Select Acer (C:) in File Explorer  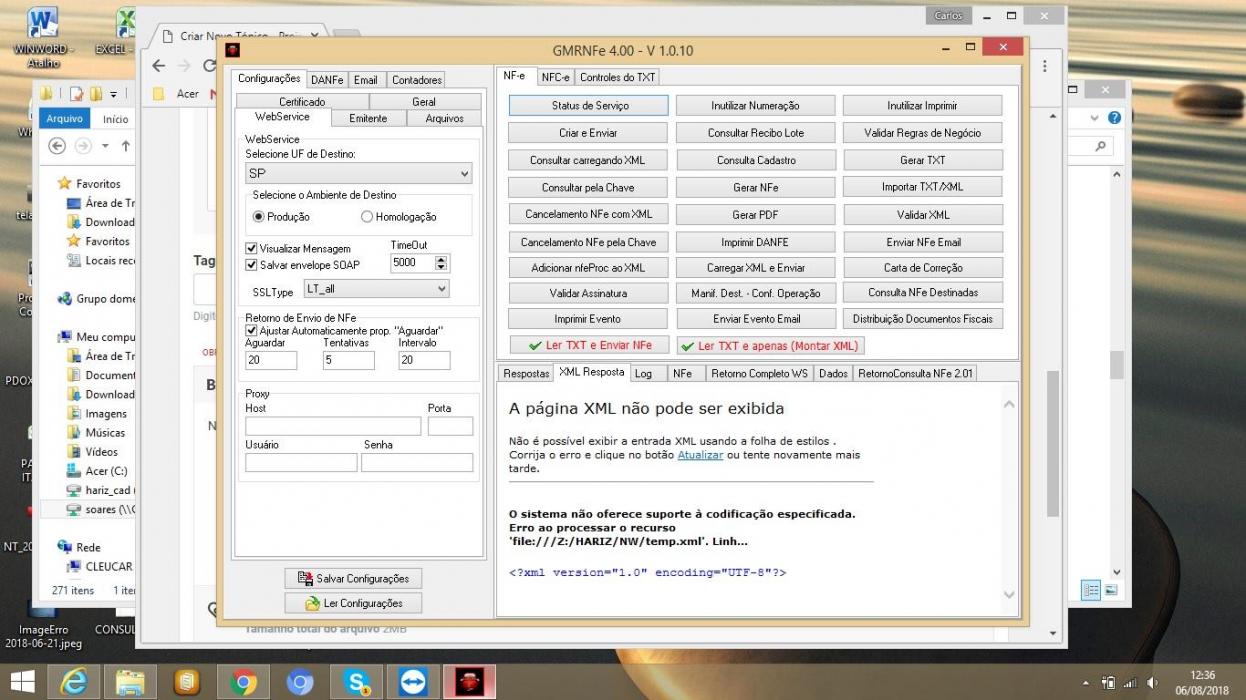106,471
